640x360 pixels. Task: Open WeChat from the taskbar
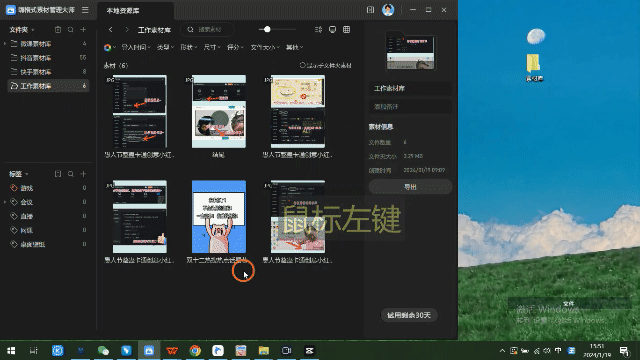103,351
